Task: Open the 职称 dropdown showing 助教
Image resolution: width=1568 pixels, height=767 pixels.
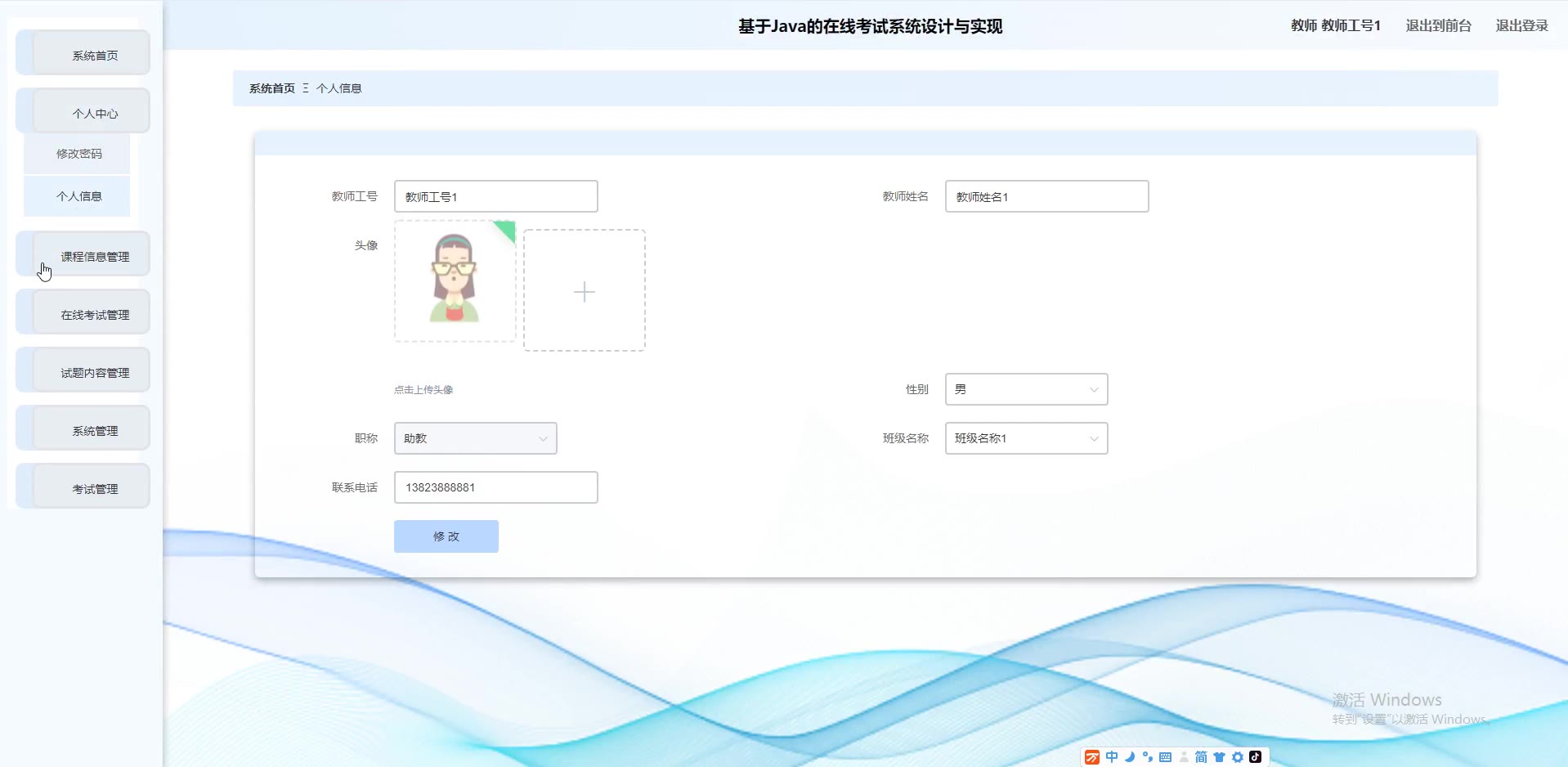Action: click(x=475, y=438)
